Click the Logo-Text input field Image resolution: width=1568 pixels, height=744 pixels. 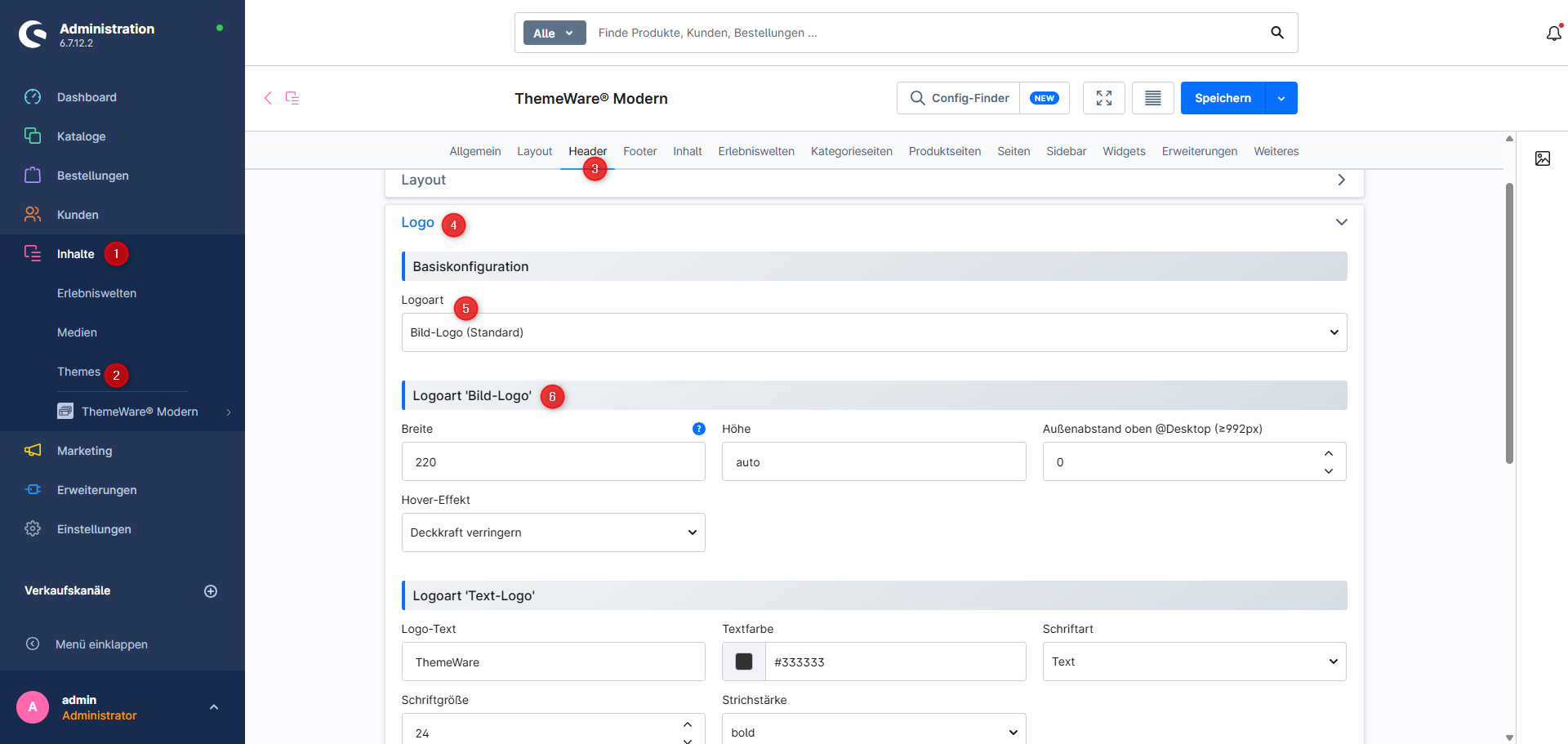(x=554, y=662)
